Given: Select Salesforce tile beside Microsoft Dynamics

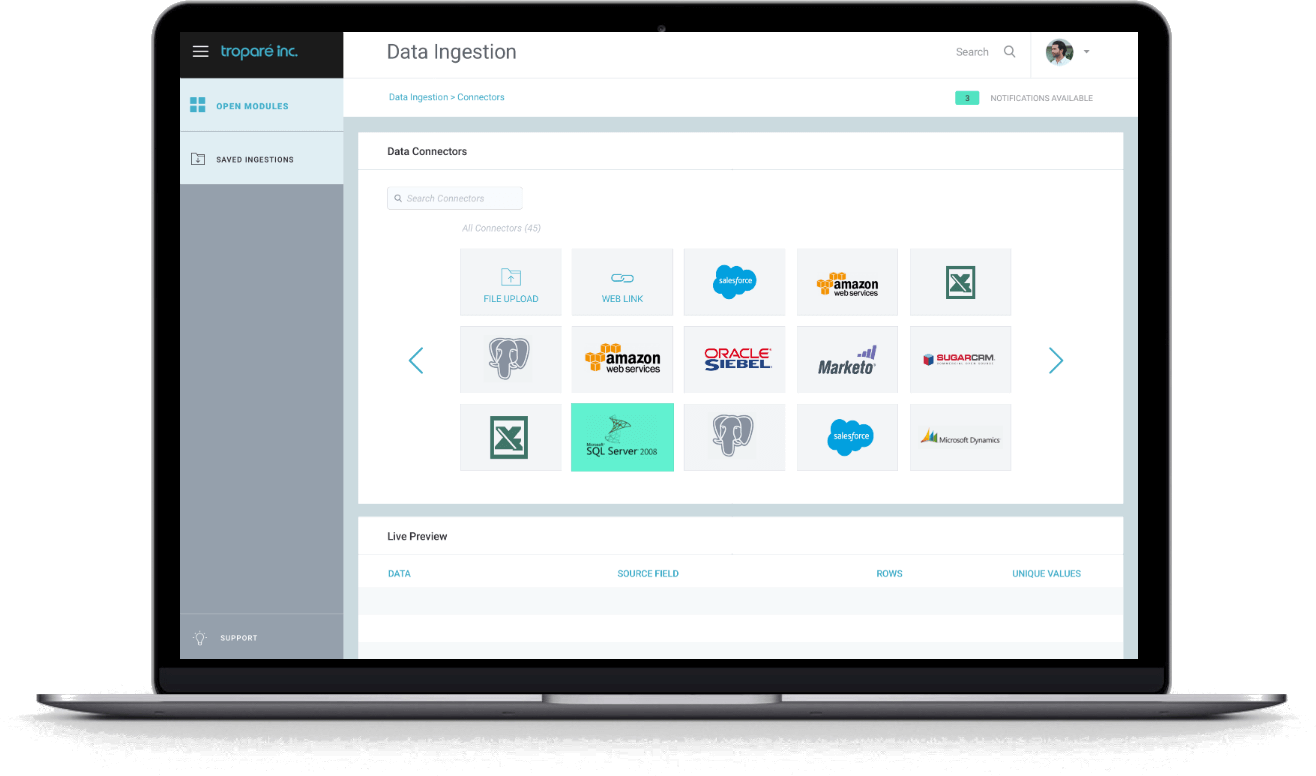Looking at the screenshot, I should pos(847,437).
